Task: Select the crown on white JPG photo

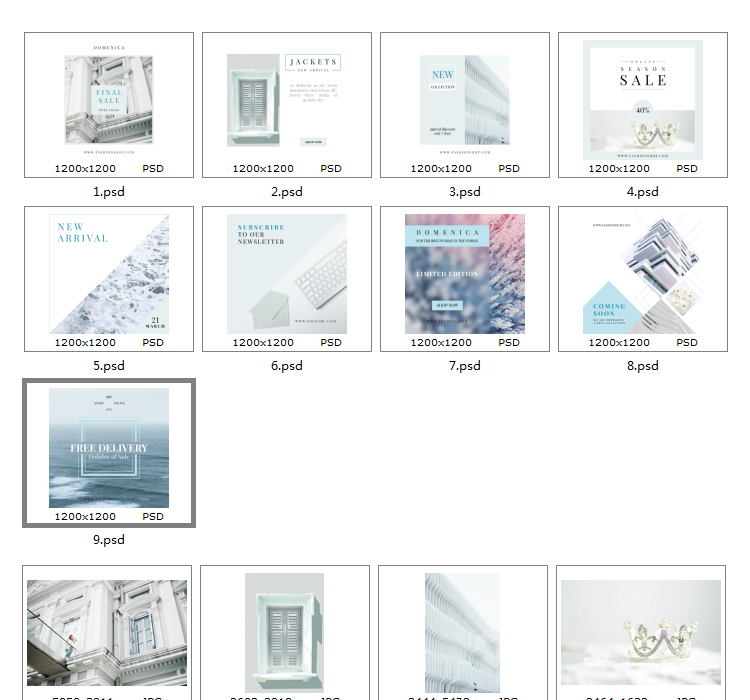Action: coord(641,632)
